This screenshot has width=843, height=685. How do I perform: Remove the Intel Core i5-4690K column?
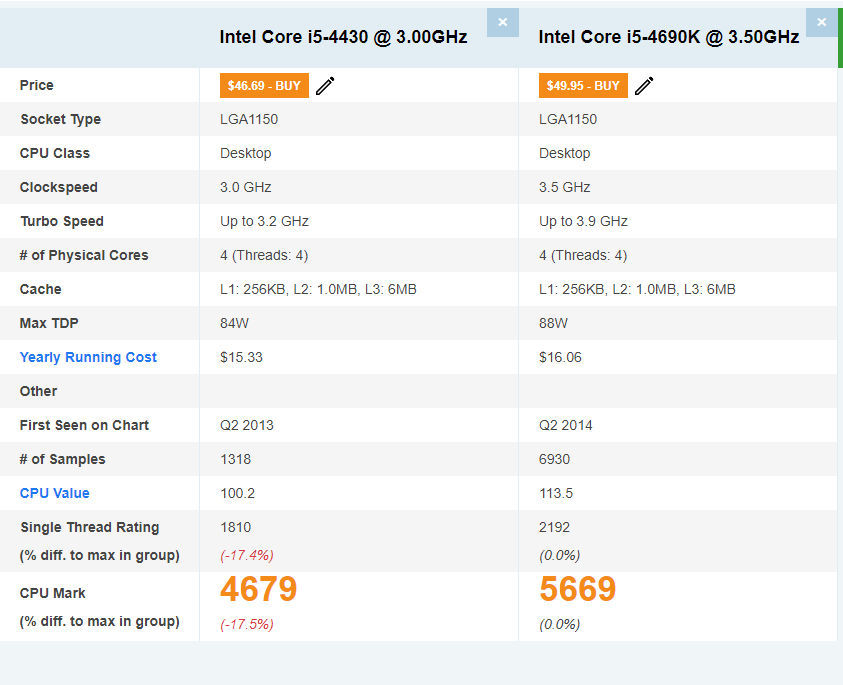[821, 22]
